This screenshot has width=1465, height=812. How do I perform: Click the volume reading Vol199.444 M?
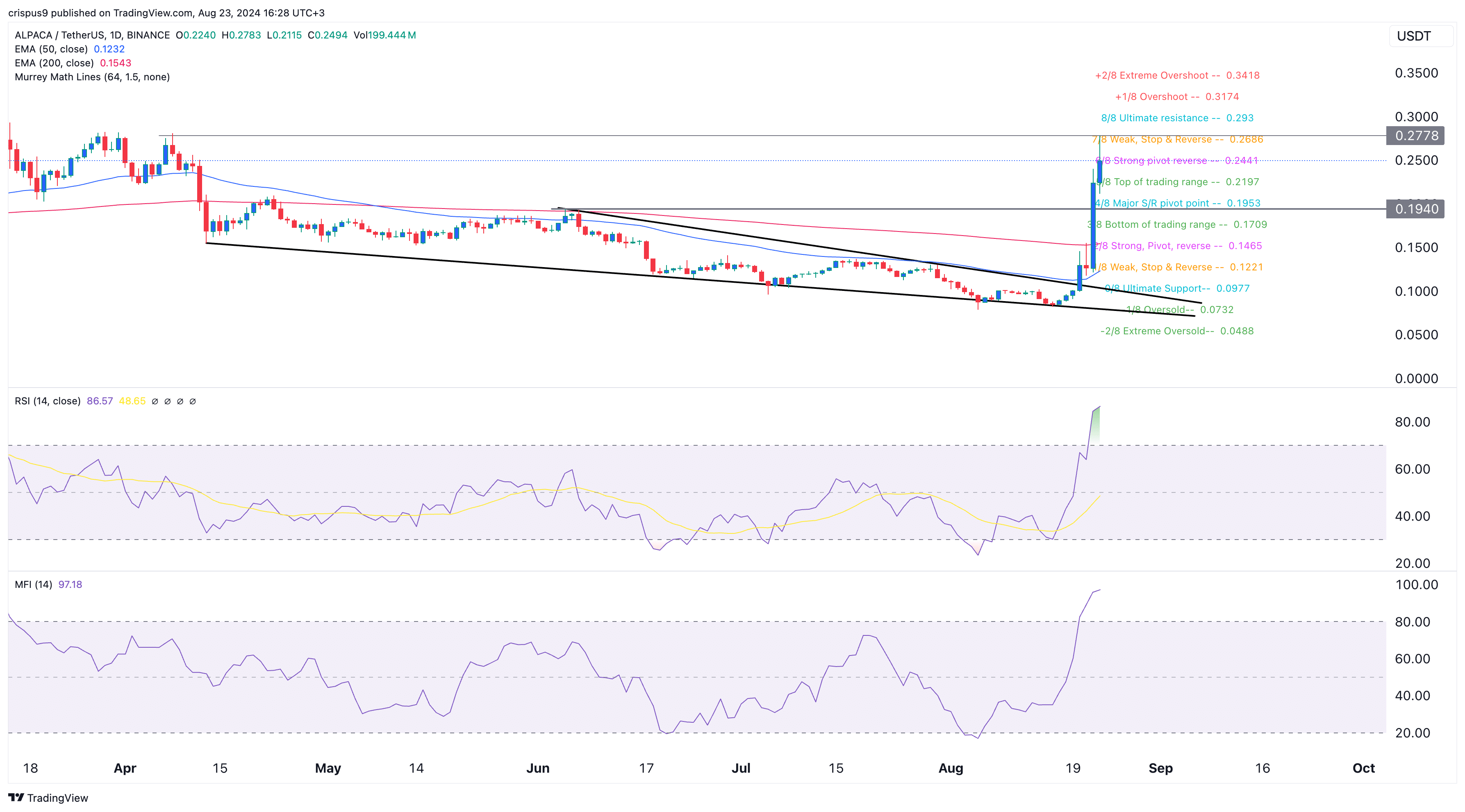pyautogui.click(x=384, y=35)
